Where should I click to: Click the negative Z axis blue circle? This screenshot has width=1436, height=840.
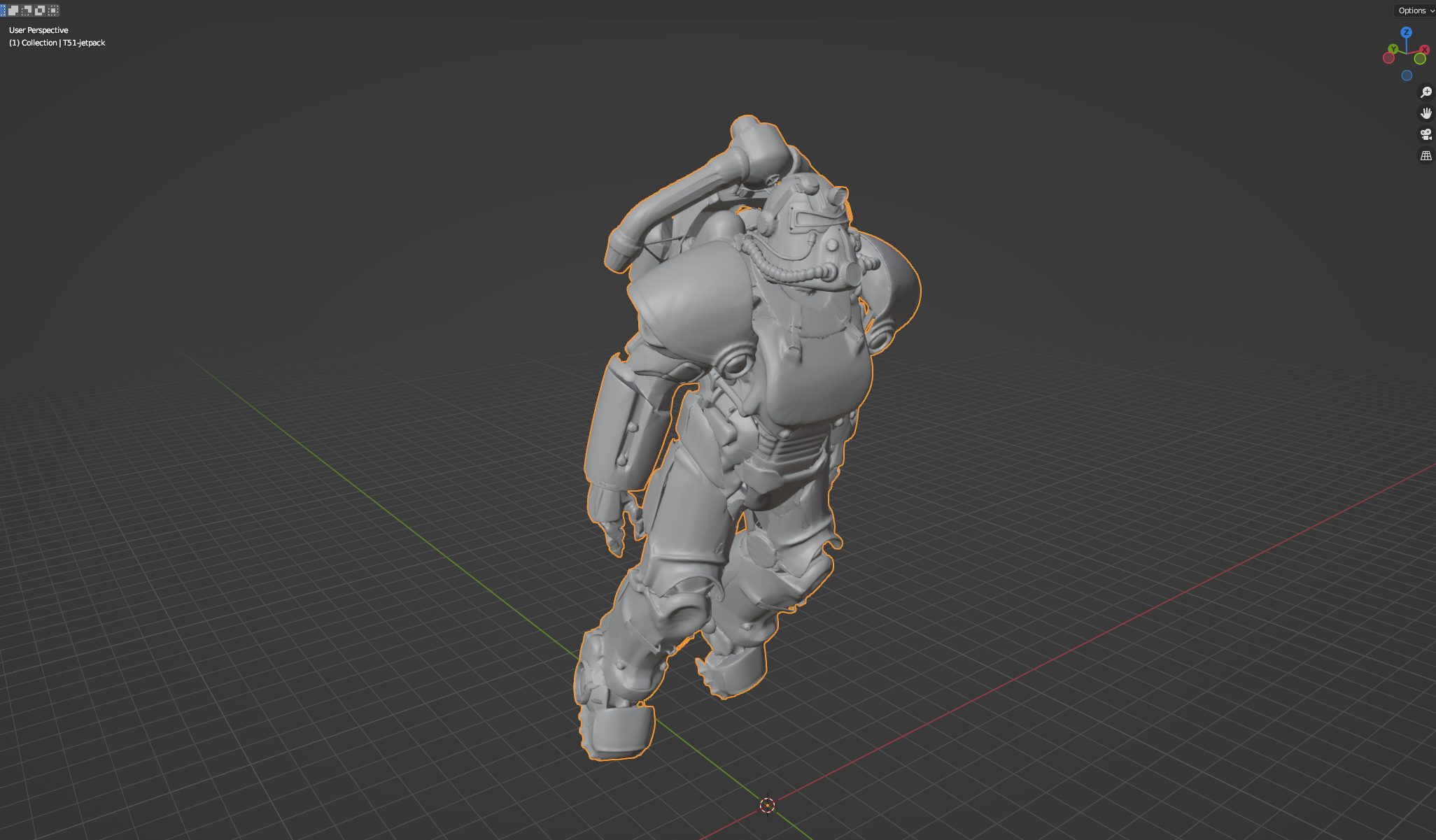coord(1407,76)
